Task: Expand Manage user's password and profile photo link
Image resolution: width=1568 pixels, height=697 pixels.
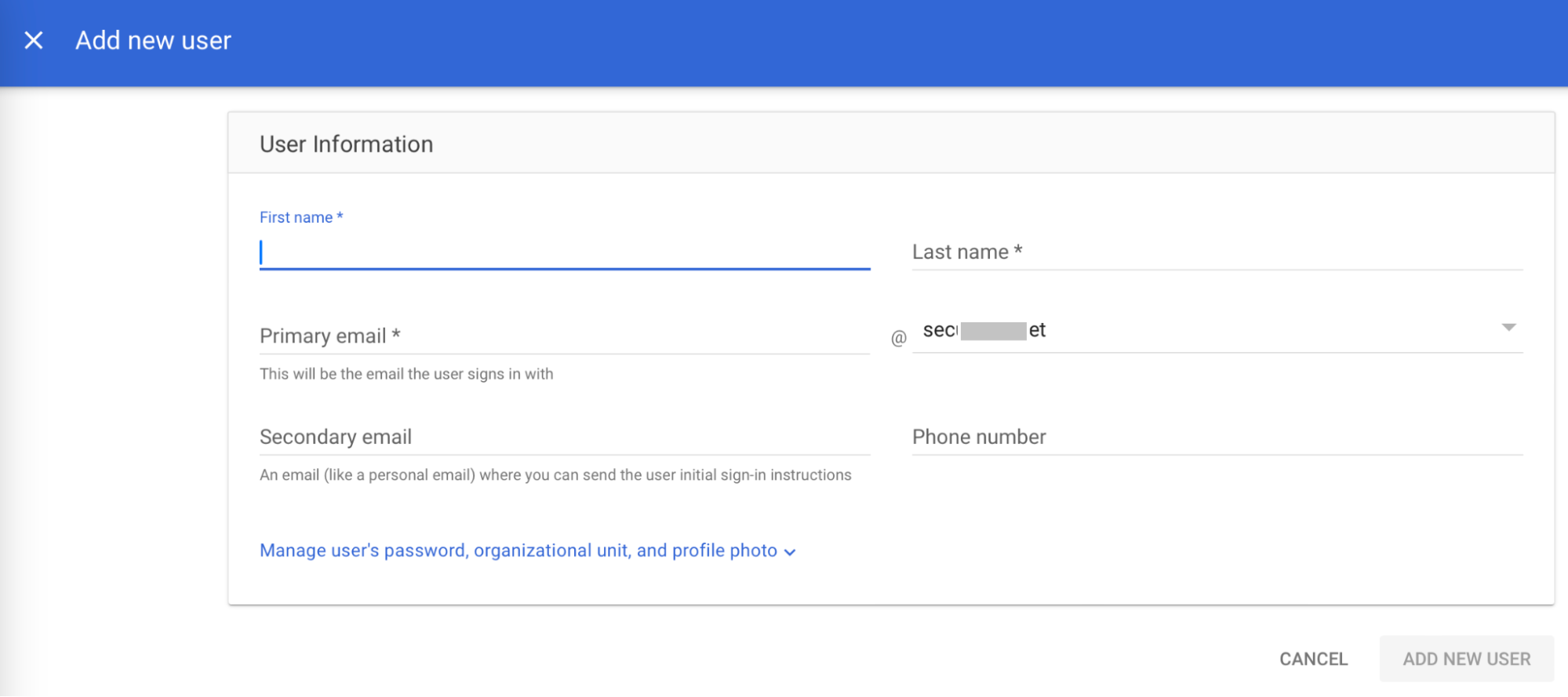Action: (518, 550)
